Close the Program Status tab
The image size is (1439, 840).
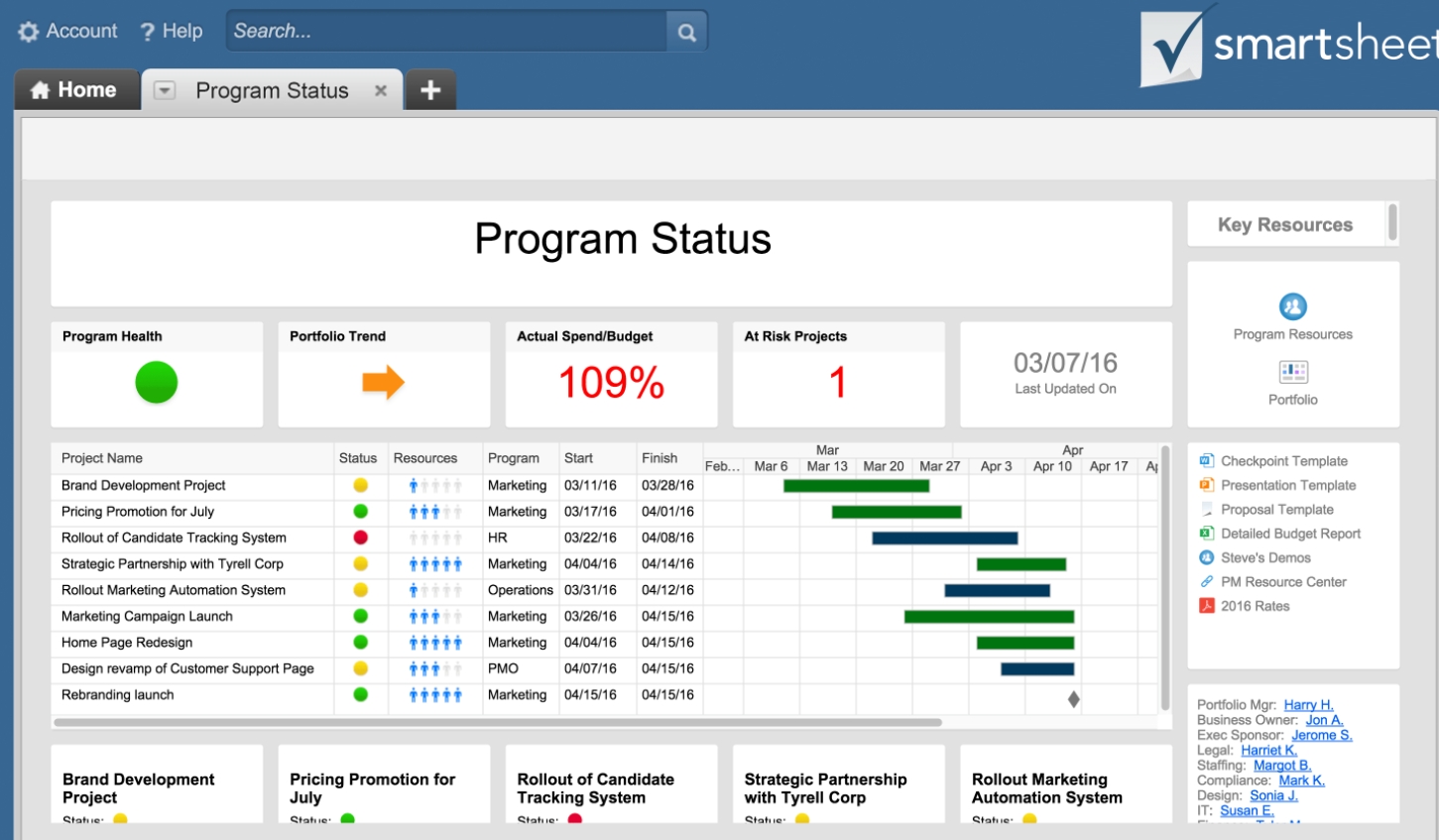point(380,90)
